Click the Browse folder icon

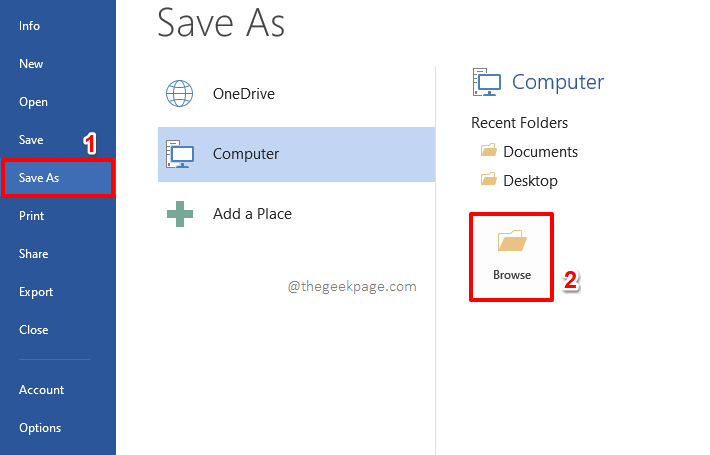coord(512,240)
